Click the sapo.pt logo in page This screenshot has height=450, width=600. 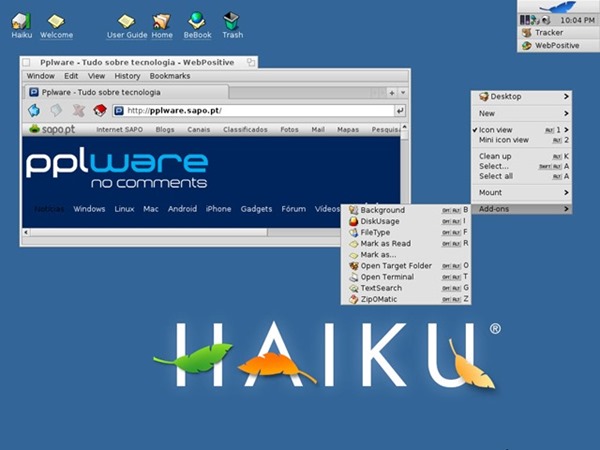52,129
